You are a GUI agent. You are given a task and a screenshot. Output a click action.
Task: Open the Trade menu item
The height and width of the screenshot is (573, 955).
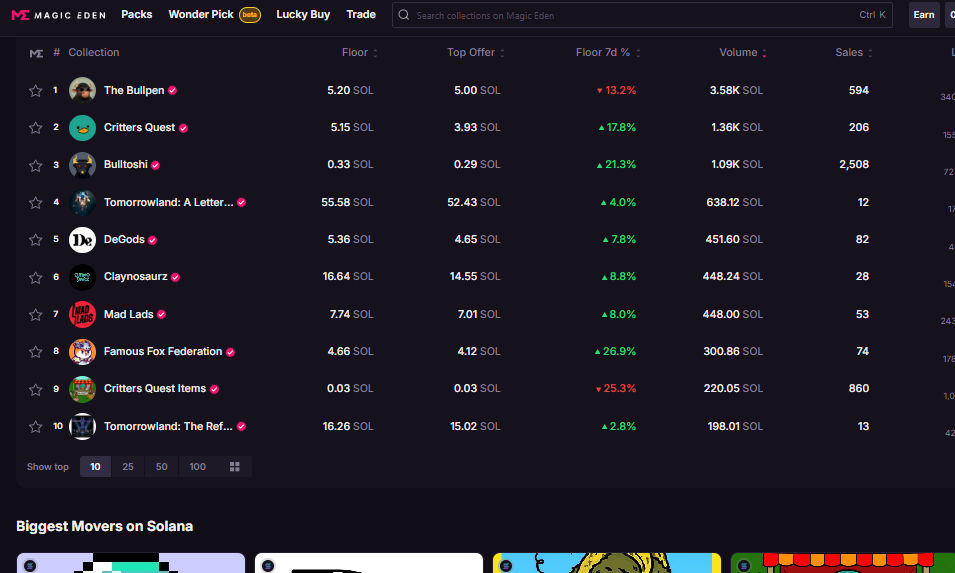[361, 15]
